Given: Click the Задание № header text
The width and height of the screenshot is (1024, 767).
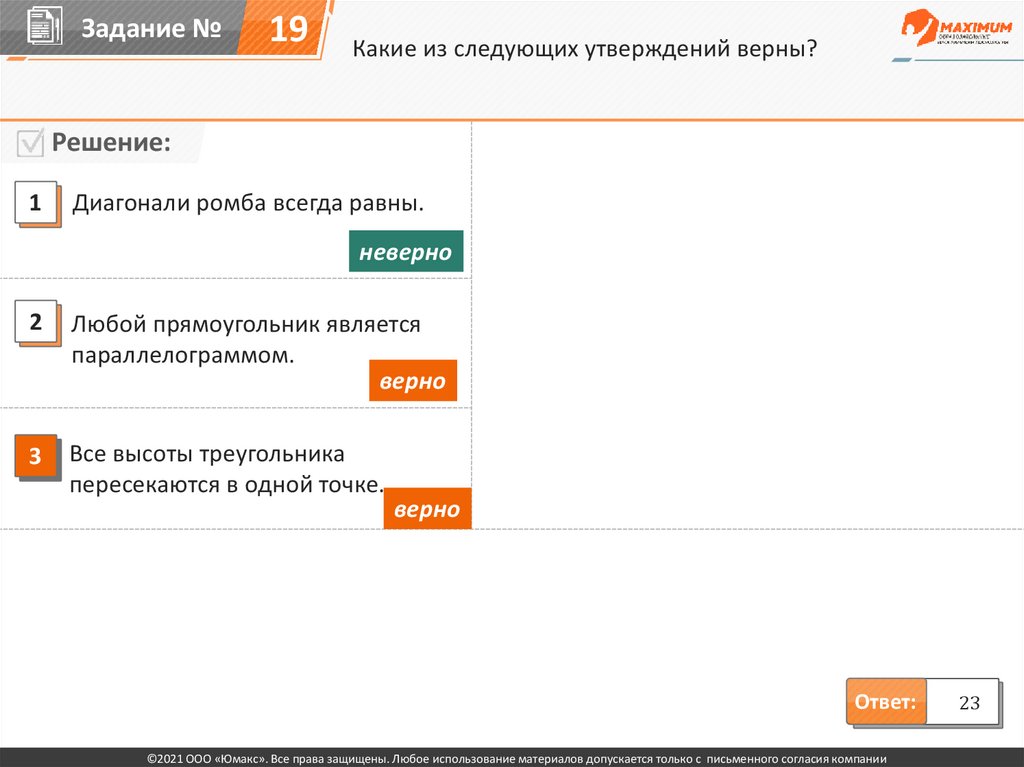Looking at the screenshot, I should click(x=152, y=28).
